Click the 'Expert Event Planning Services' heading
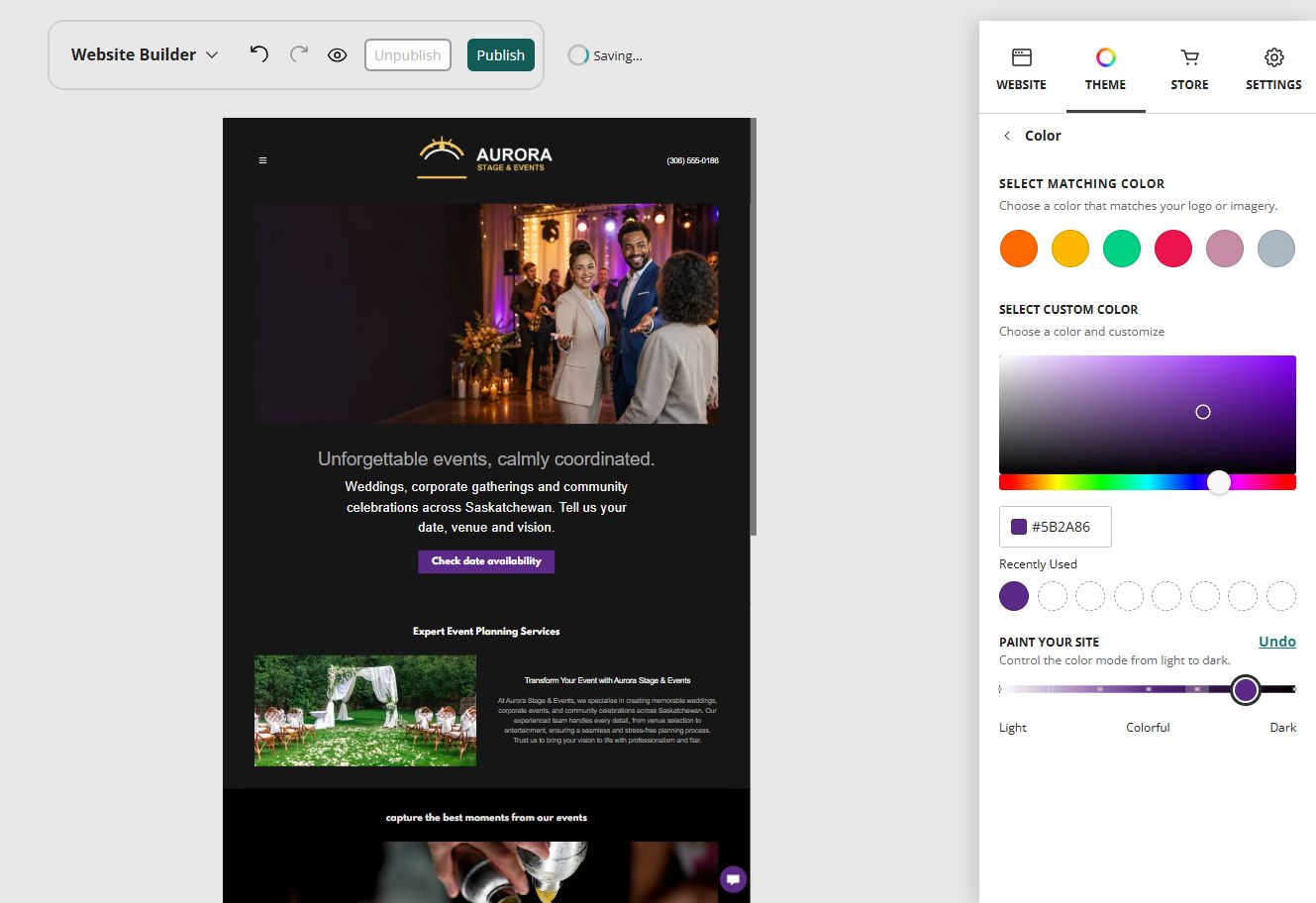Viewport: 1316px width, 903px height. click(x=486, y=632)
